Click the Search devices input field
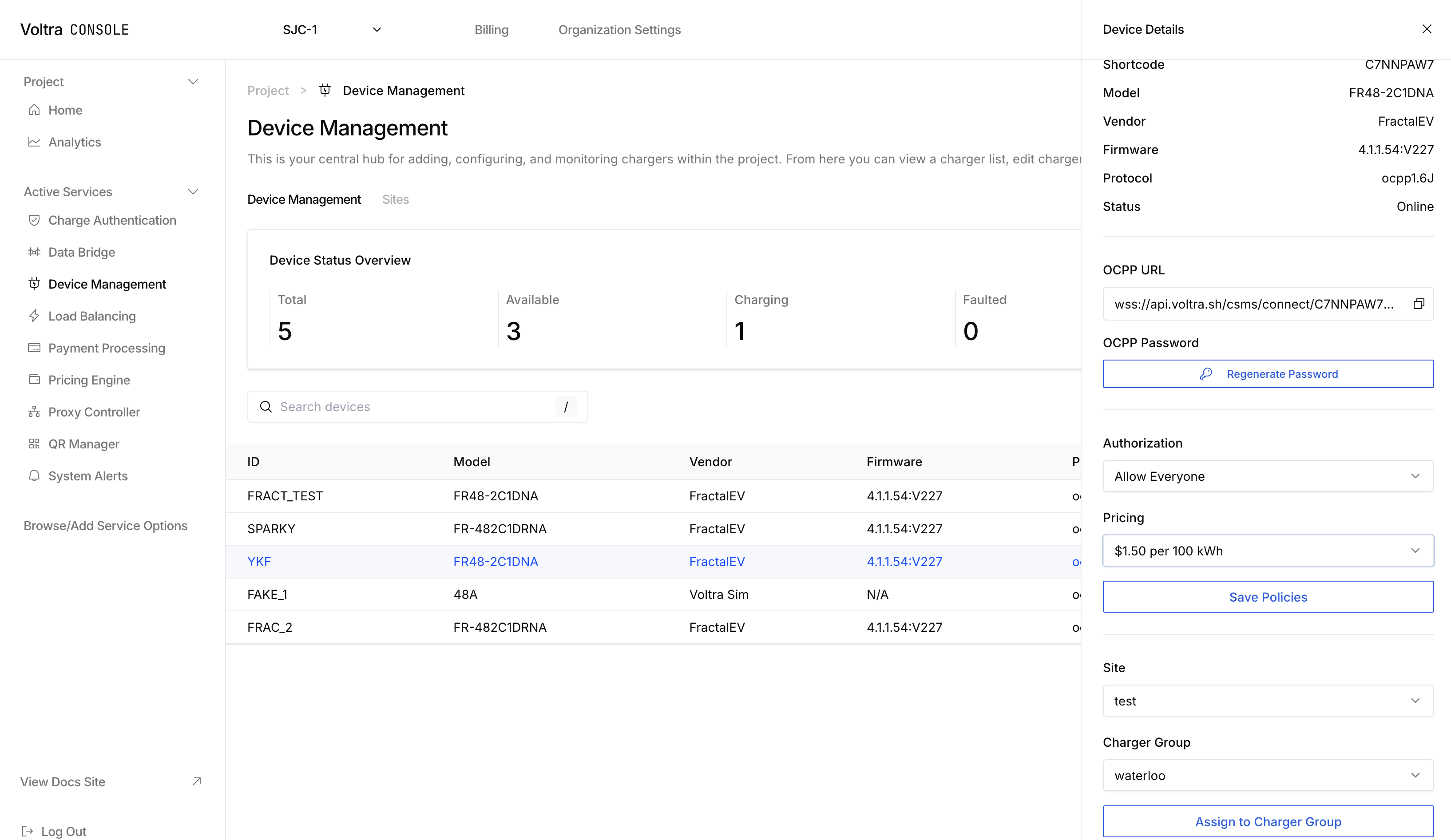The width and height of the screenshot is (1451, 840). click(x=403, y=407)
